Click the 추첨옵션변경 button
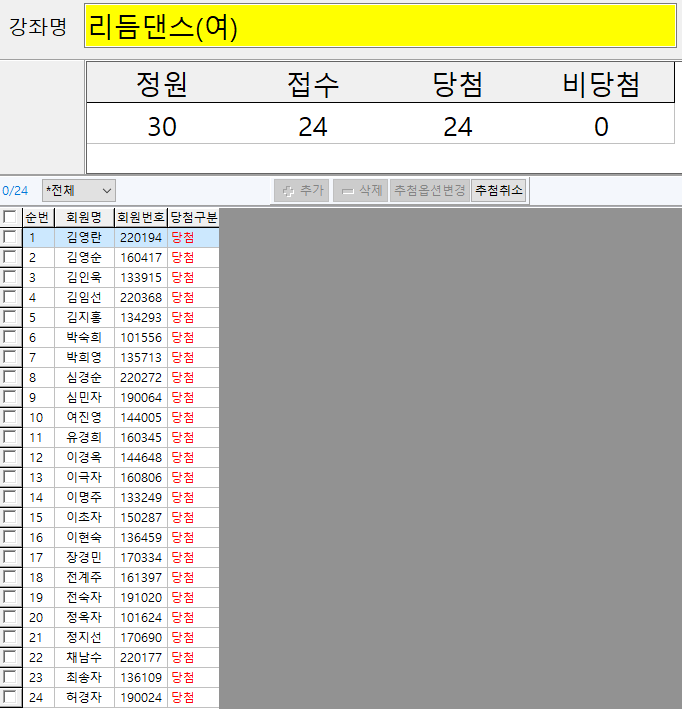 click(x=430, y=190)
